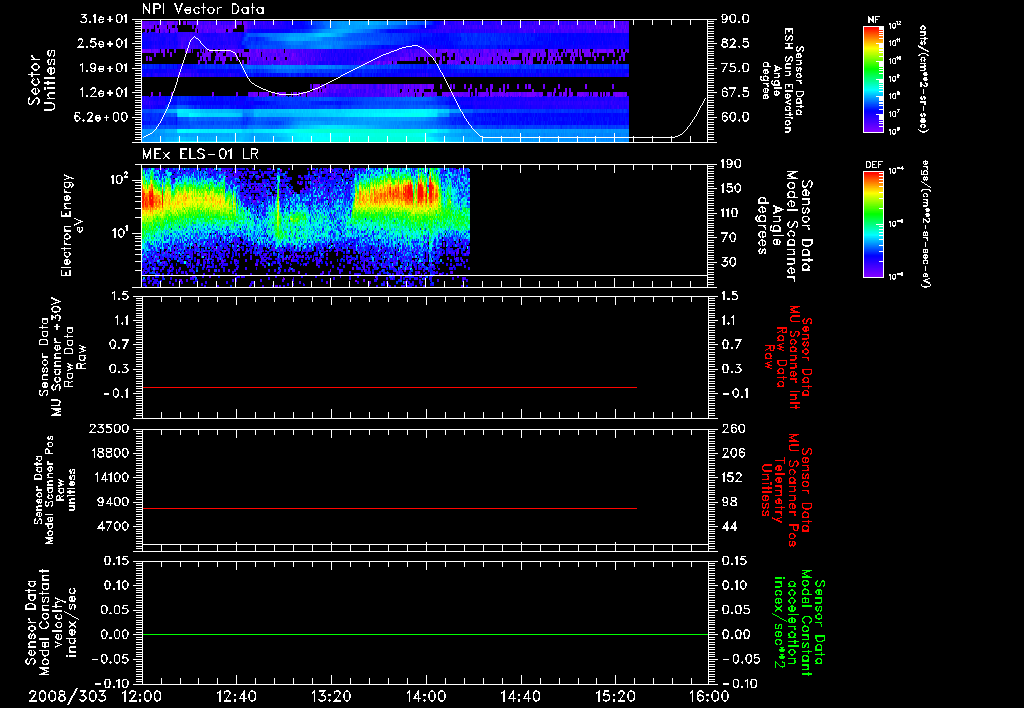Click the 190 scanner angle tick

pos(731,164)
